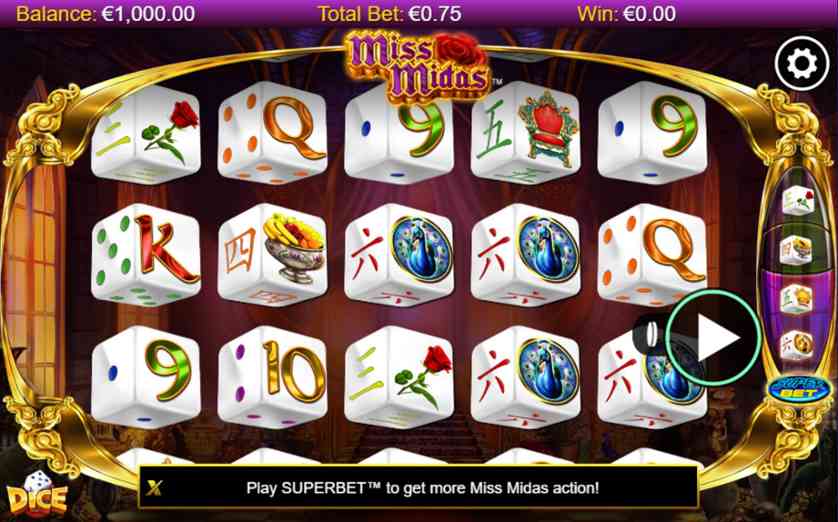Image resolution: width=838 pixels, height=522 pixels.
Task: Click the Play SUPERBET message text
Action: point(422,488)
